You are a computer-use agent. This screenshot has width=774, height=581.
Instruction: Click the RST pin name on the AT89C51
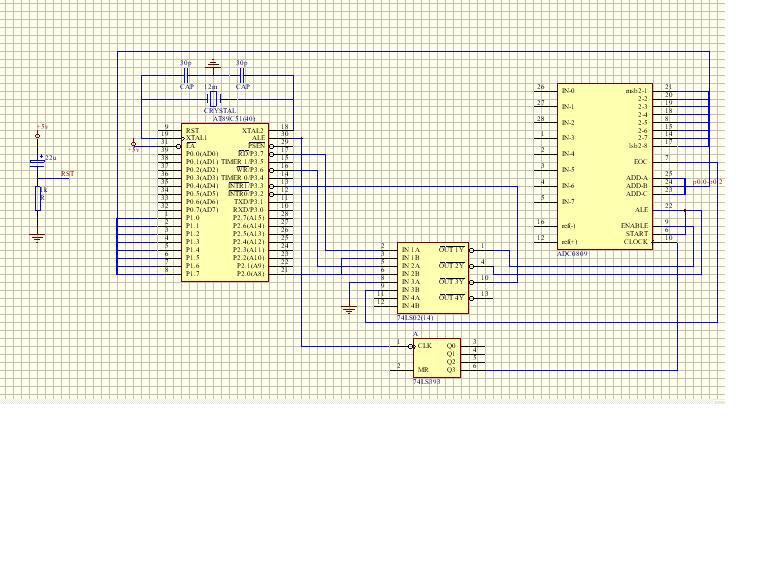click(193, 130)
